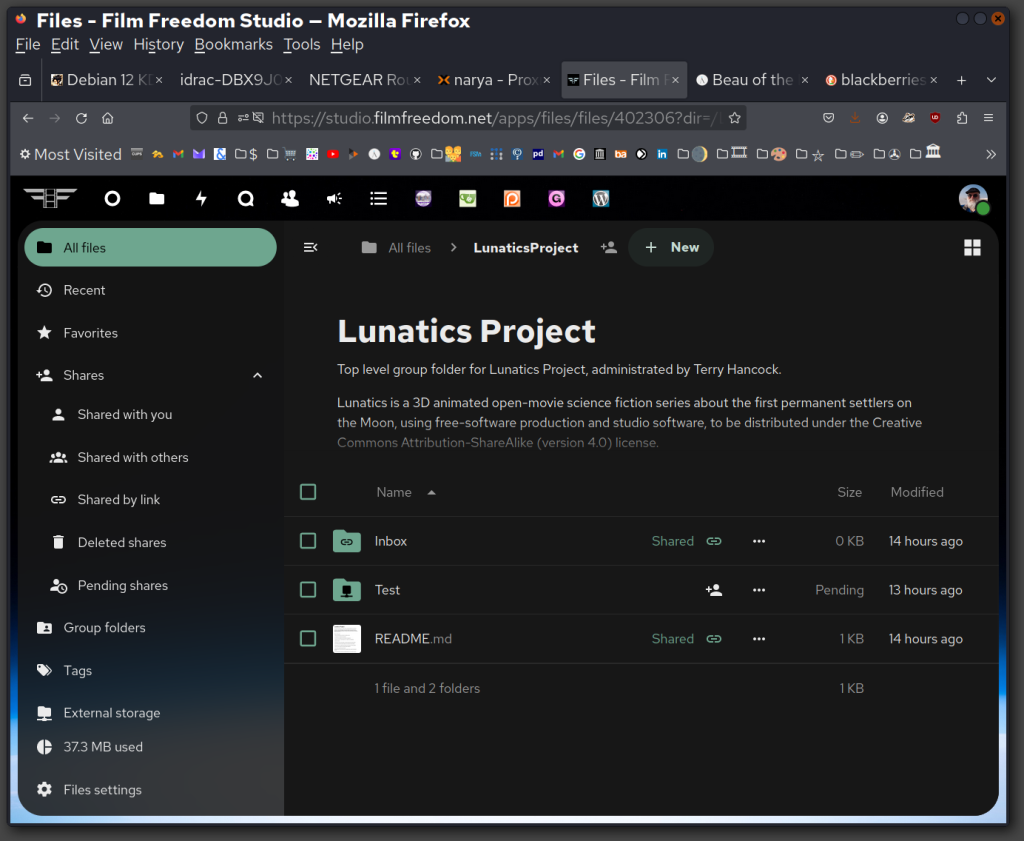The image size is (1024, 841).
Task: Open the Firefox list-all-tabs chevron
Action: point(991,80)
